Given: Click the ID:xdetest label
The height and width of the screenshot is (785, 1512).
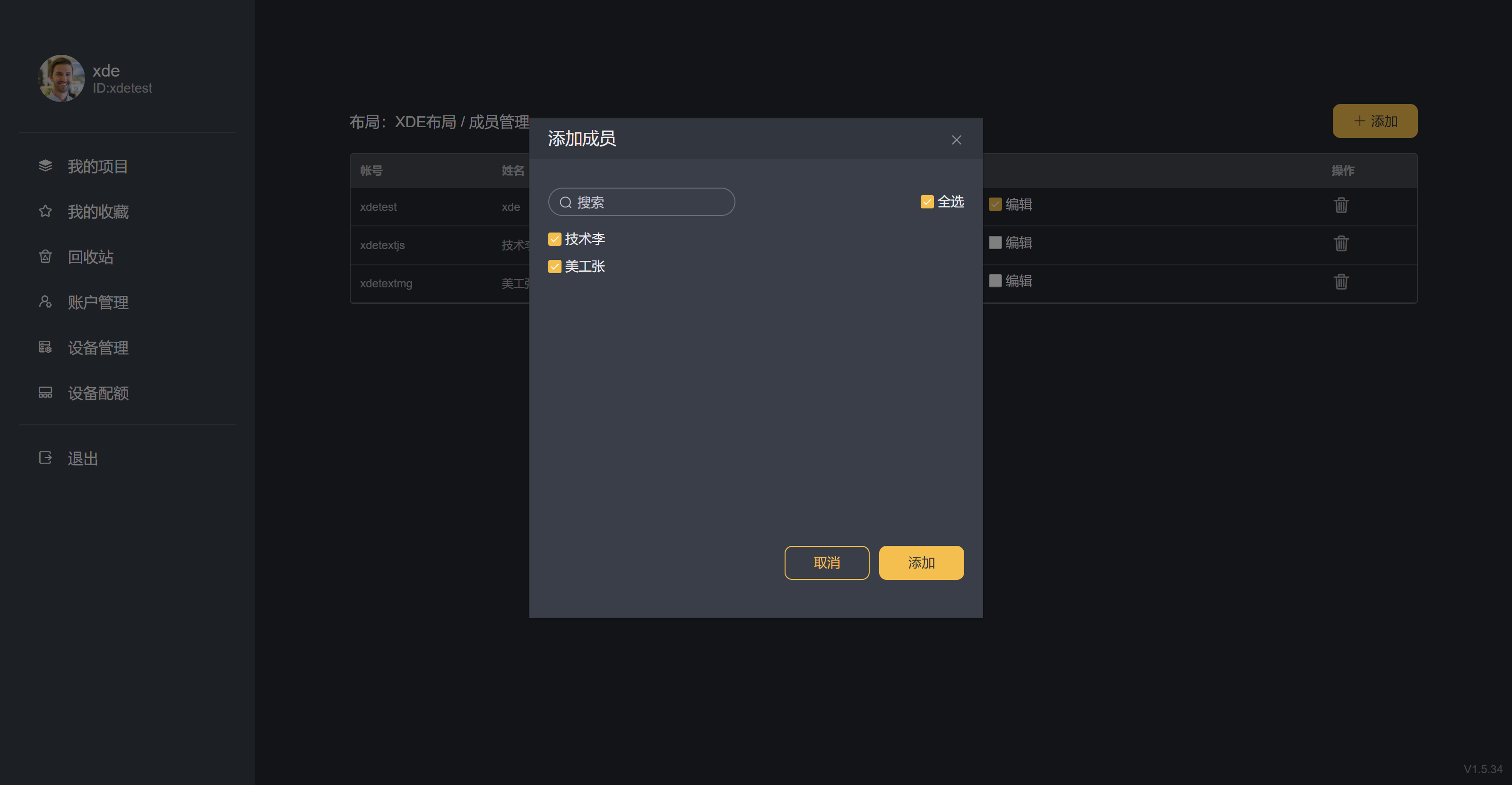Looking at the screenshot, I should tap(122, 88).
